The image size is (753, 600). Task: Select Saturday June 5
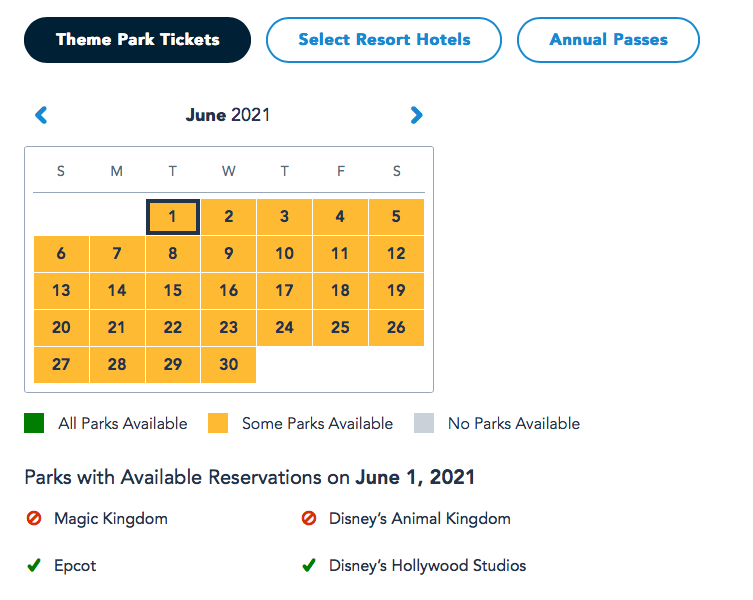[x=396, y=217]
